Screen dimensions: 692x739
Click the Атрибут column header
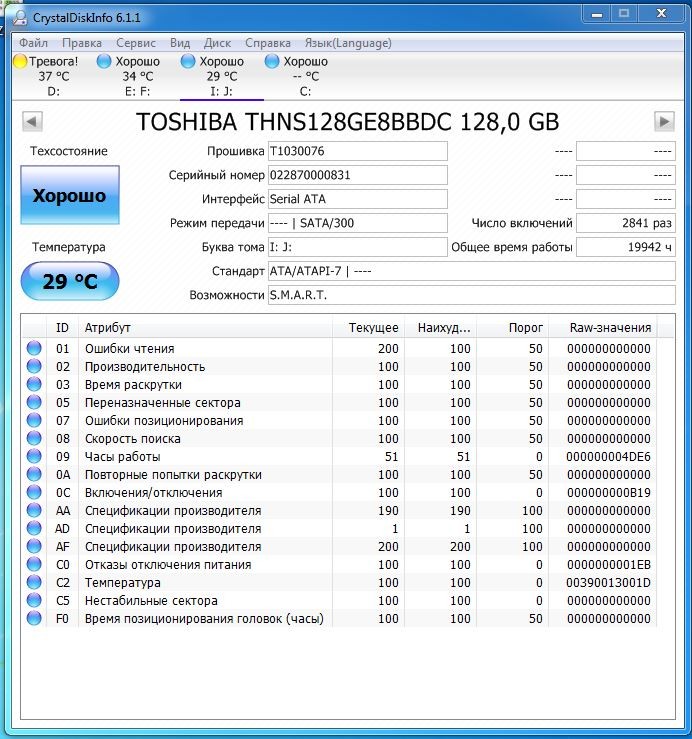coord(205,328)
